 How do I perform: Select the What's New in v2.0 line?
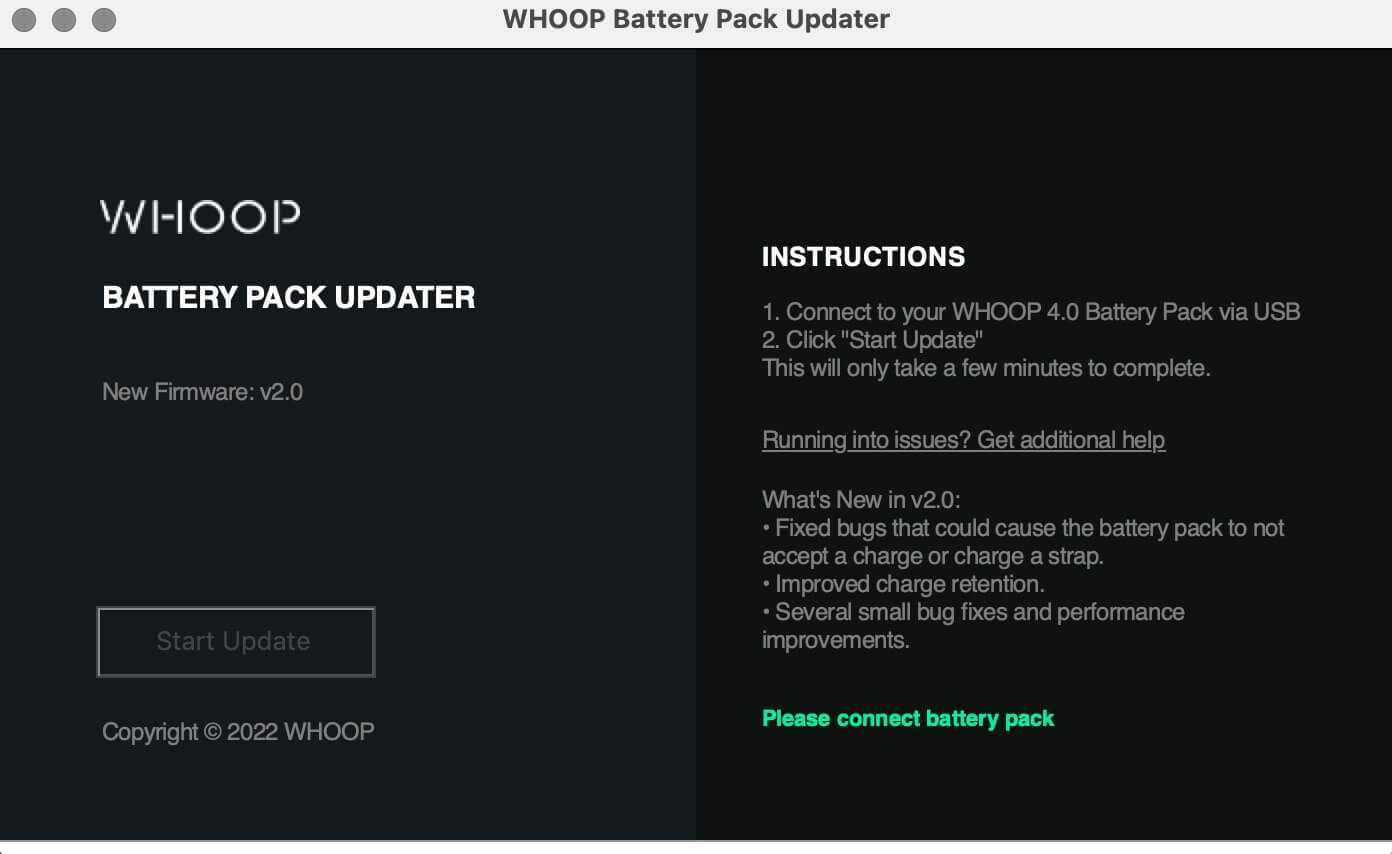(x=861, y=499)
